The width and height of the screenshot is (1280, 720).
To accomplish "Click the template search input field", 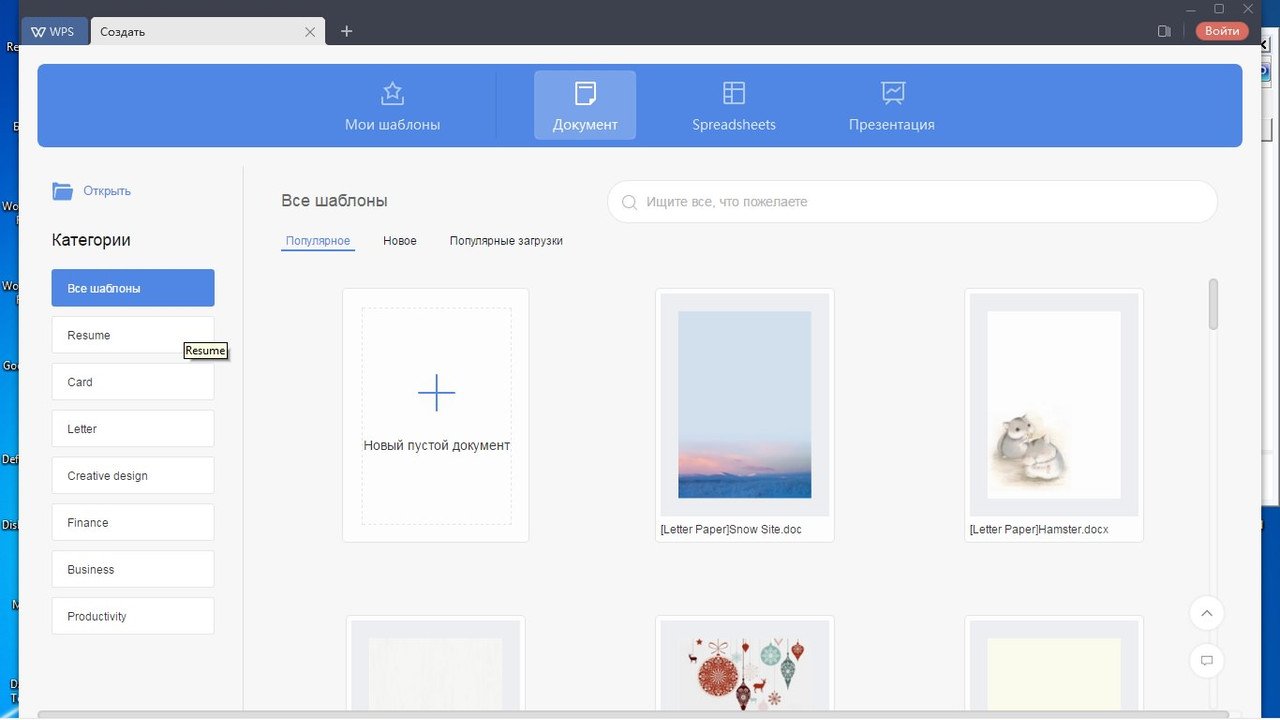I will point(912,202).
